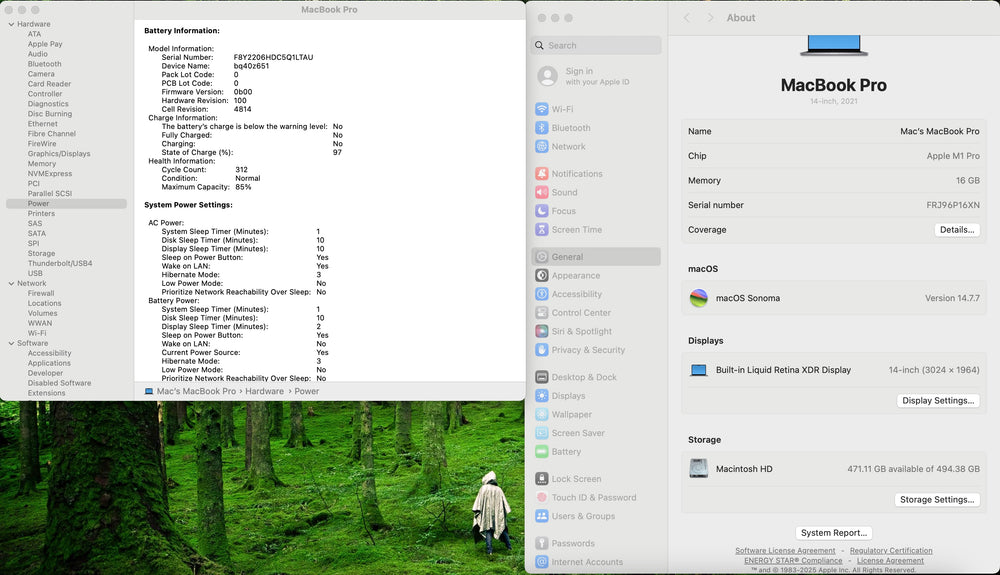Collapse the Hardware section in System Information
This screenshot has height=575, width=1000.
coord(11,24)
